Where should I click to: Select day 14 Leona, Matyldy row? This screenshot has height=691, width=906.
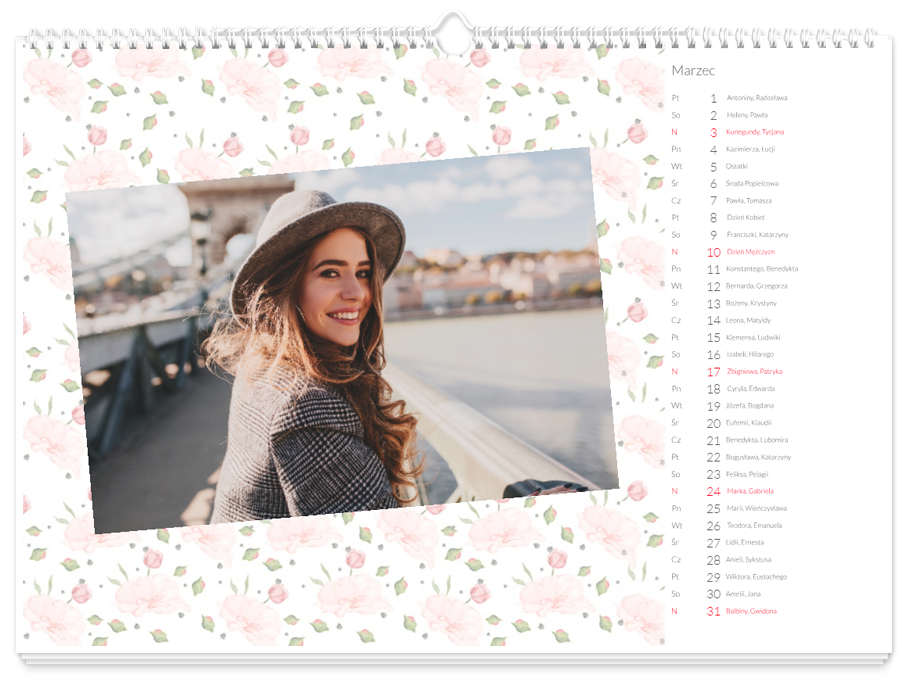[747, 320]
